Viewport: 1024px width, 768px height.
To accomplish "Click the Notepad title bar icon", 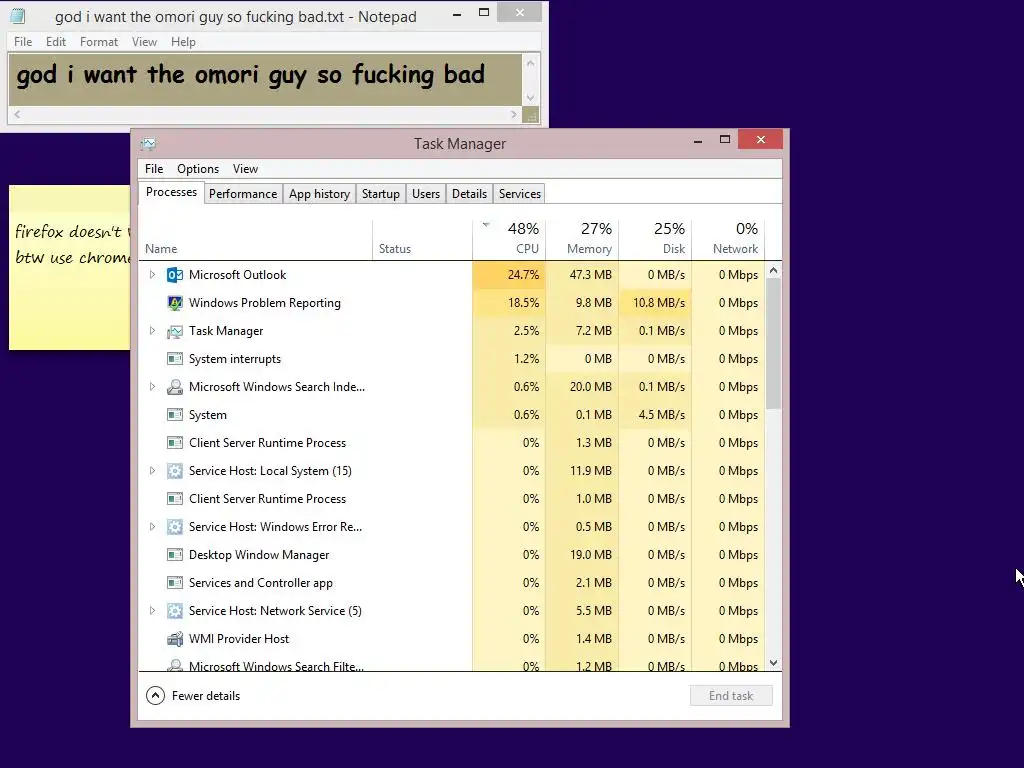I will click(18, 16).
